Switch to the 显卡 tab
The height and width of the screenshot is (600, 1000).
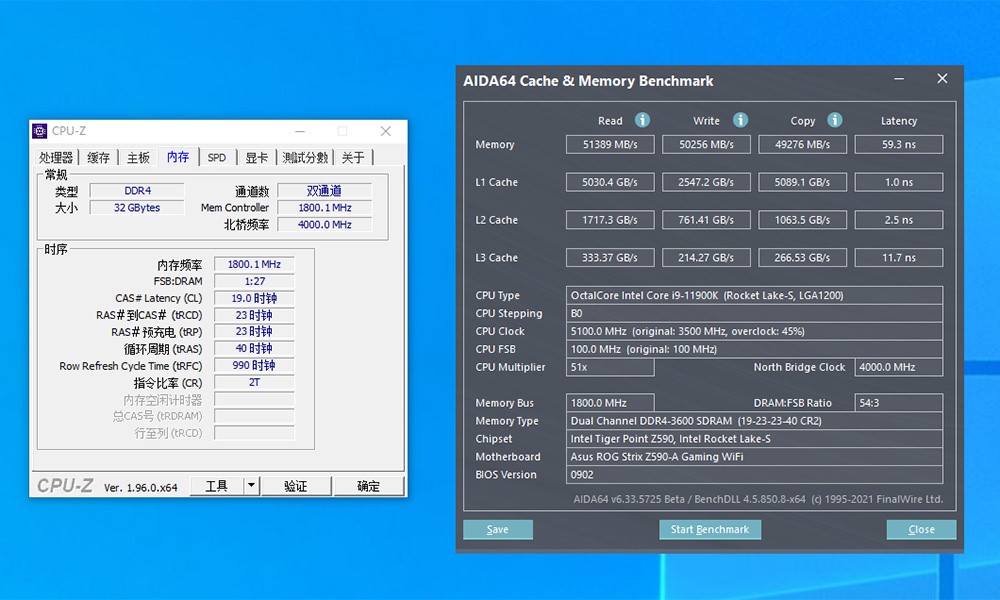coord(256,157)
